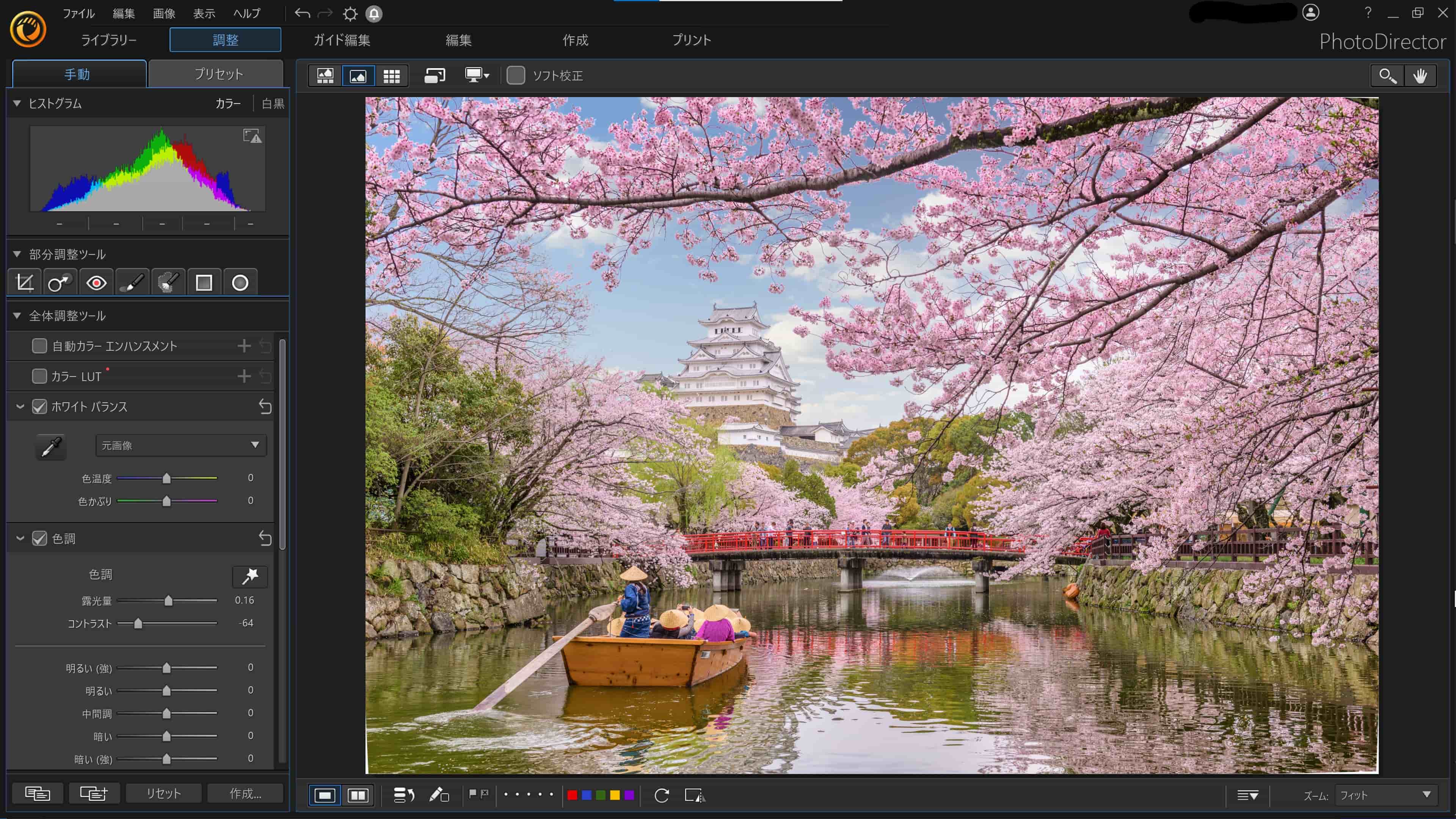The image size is (1456, 819).
Task: Switch to the プリセット tab
Action: click(x=218, y=74)
